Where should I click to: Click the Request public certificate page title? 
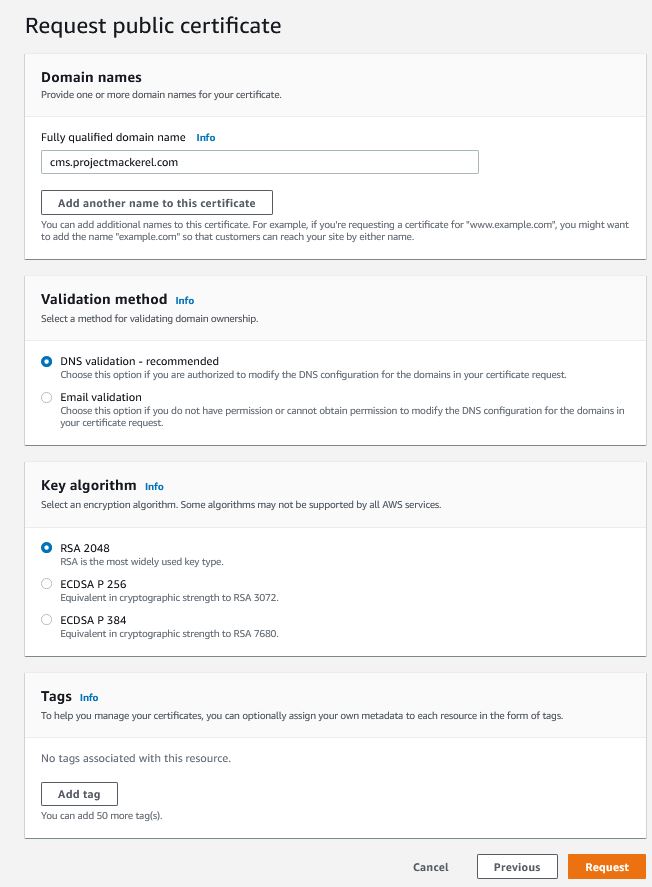click(x=153, y=25)
